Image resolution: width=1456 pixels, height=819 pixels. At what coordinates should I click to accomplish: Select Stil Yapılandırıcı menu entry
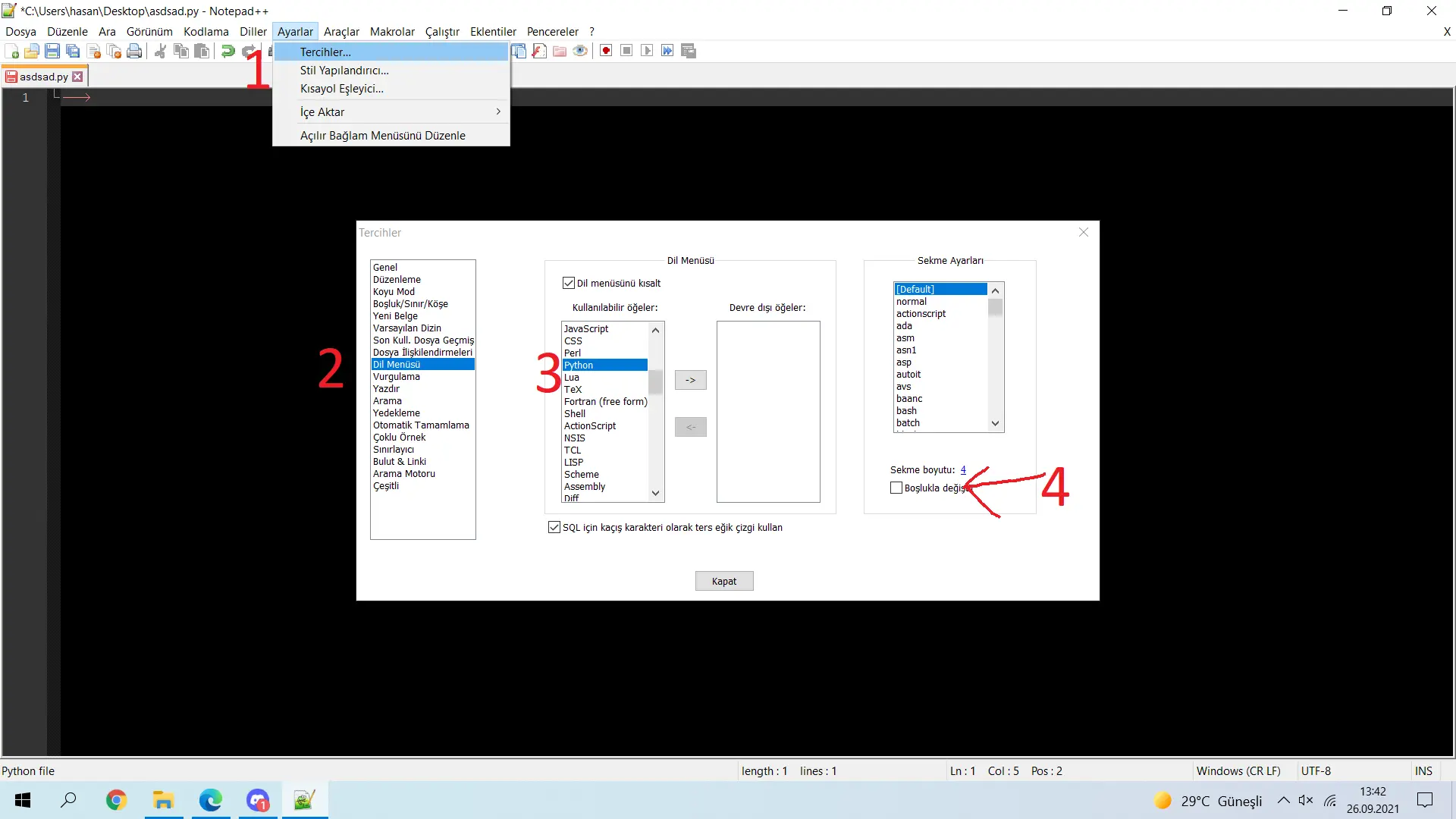click(x=344, y=70)
